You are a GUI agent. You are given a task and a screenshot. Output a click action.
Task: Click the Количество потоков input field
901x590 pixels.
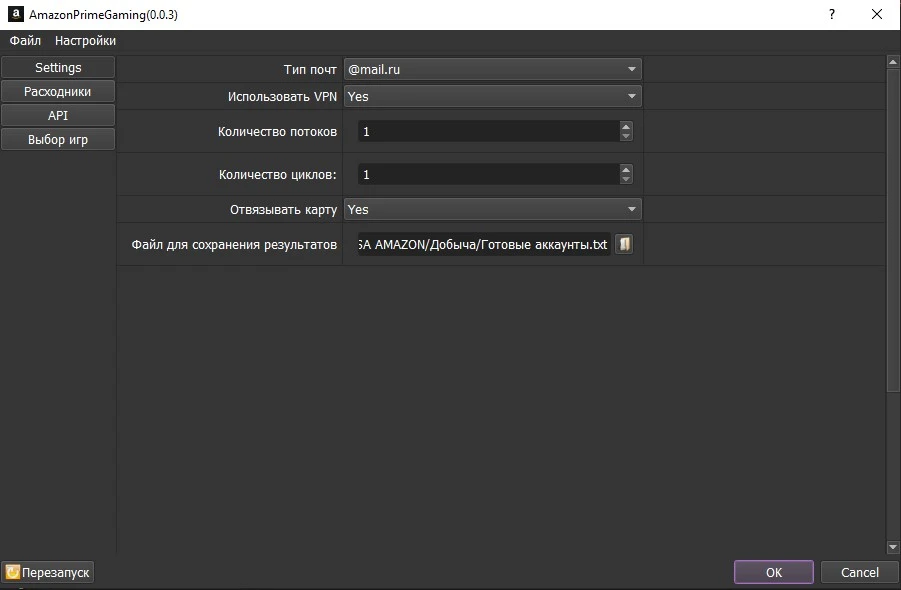coord(488,132)
